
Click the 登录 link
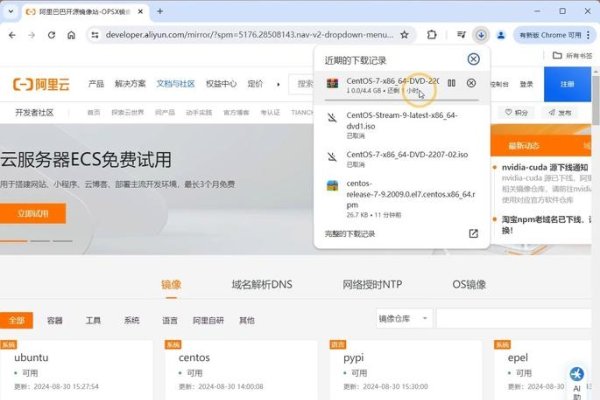coord(526,84)
